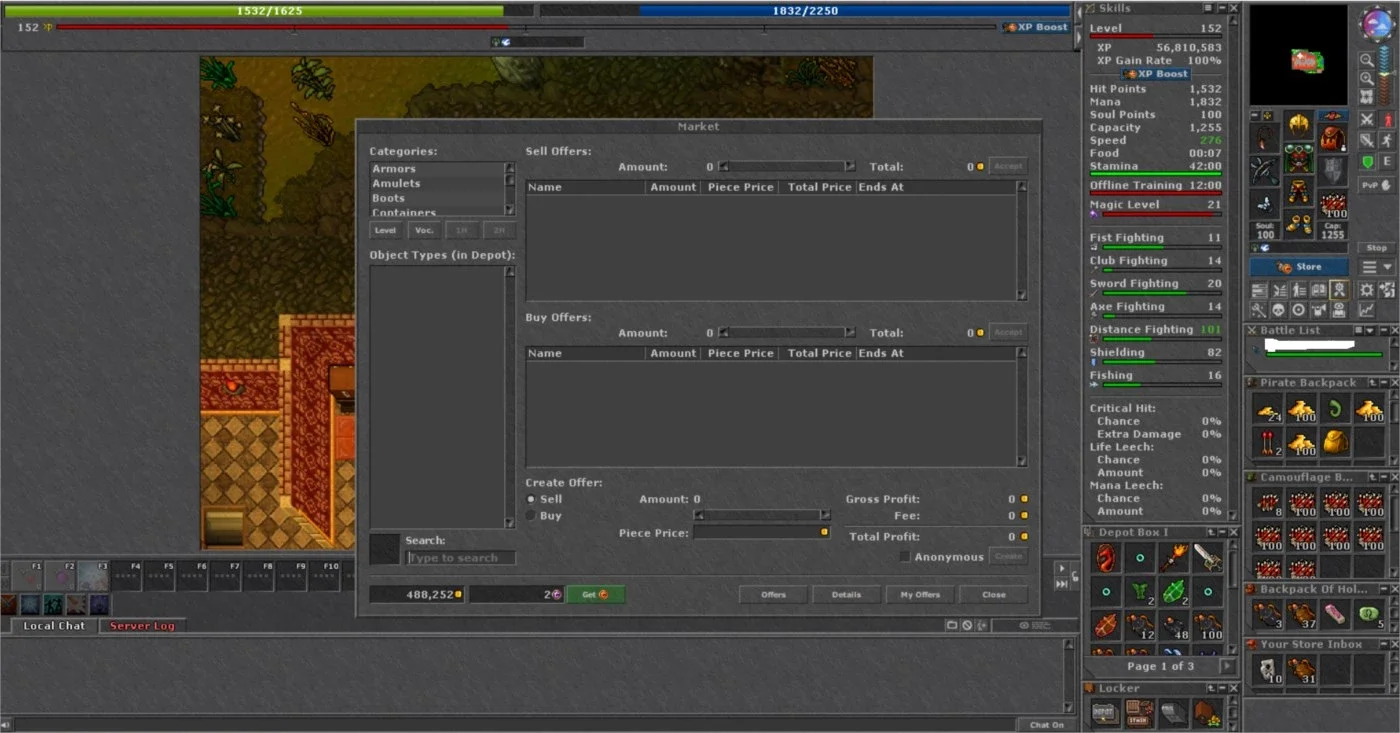Click the Stop button

coord(1377,248)
